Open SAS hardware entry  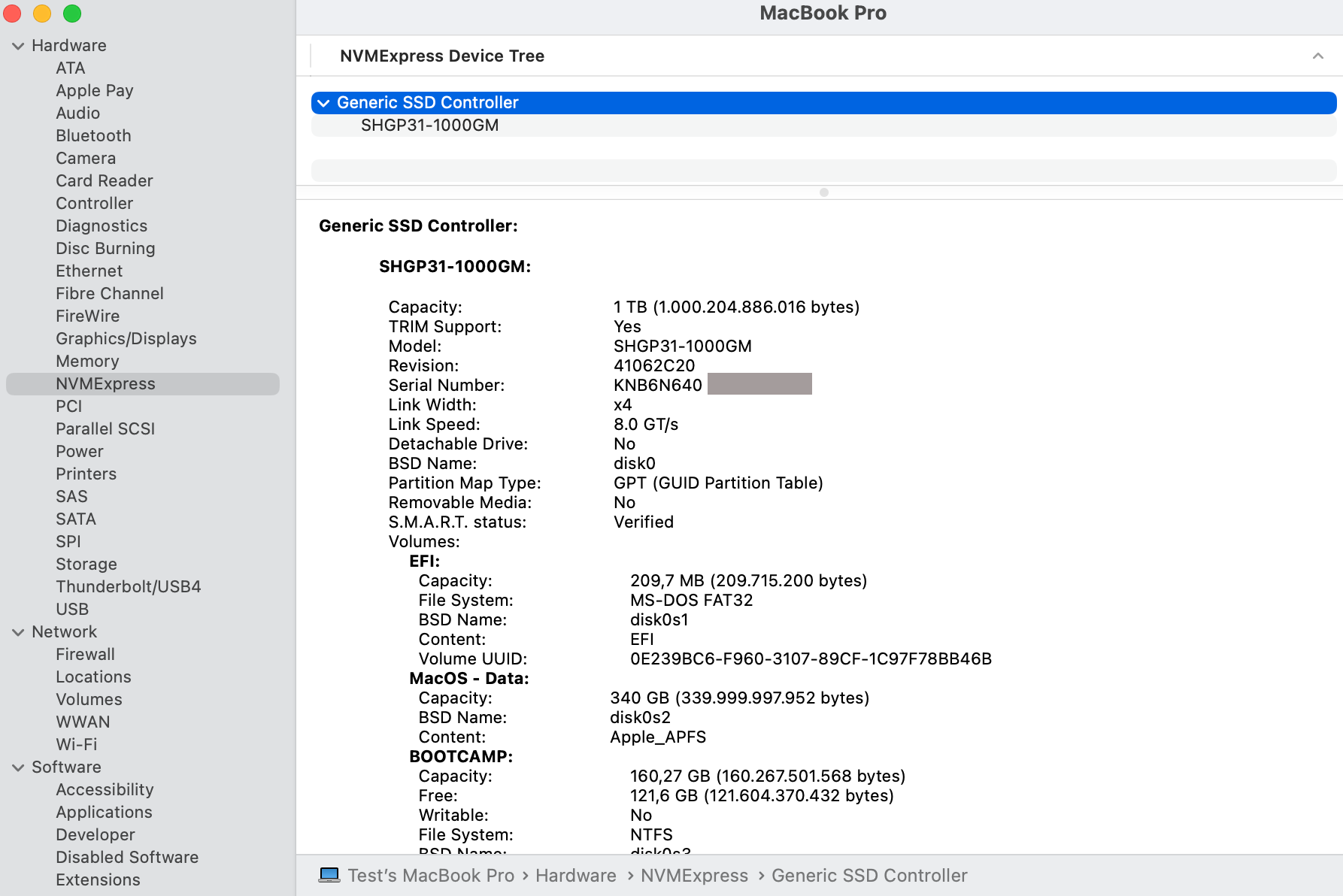click(x=71, y=497)
